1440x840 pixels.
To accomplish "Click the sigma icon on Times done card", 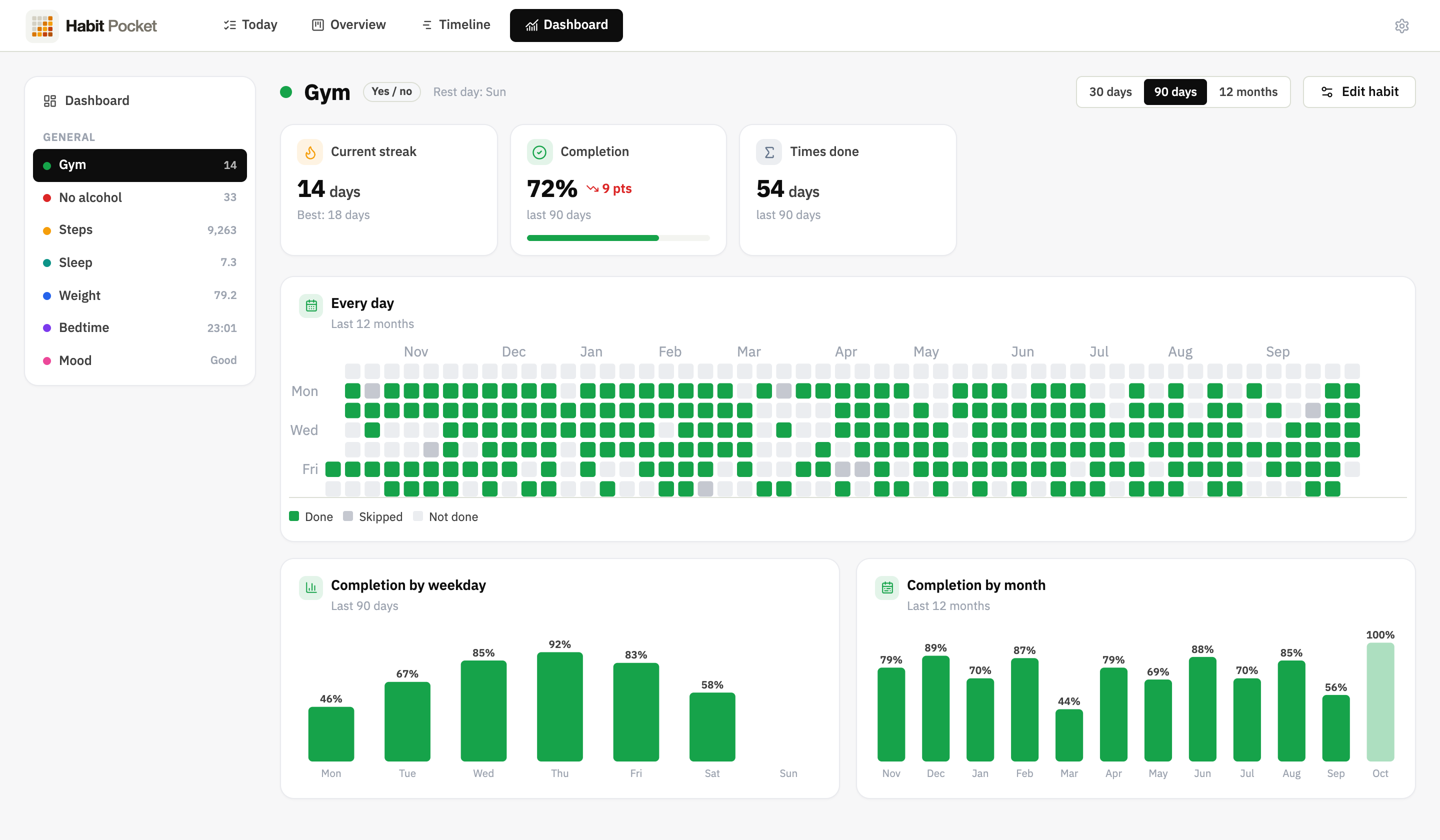I will click(x=769, y=152).
